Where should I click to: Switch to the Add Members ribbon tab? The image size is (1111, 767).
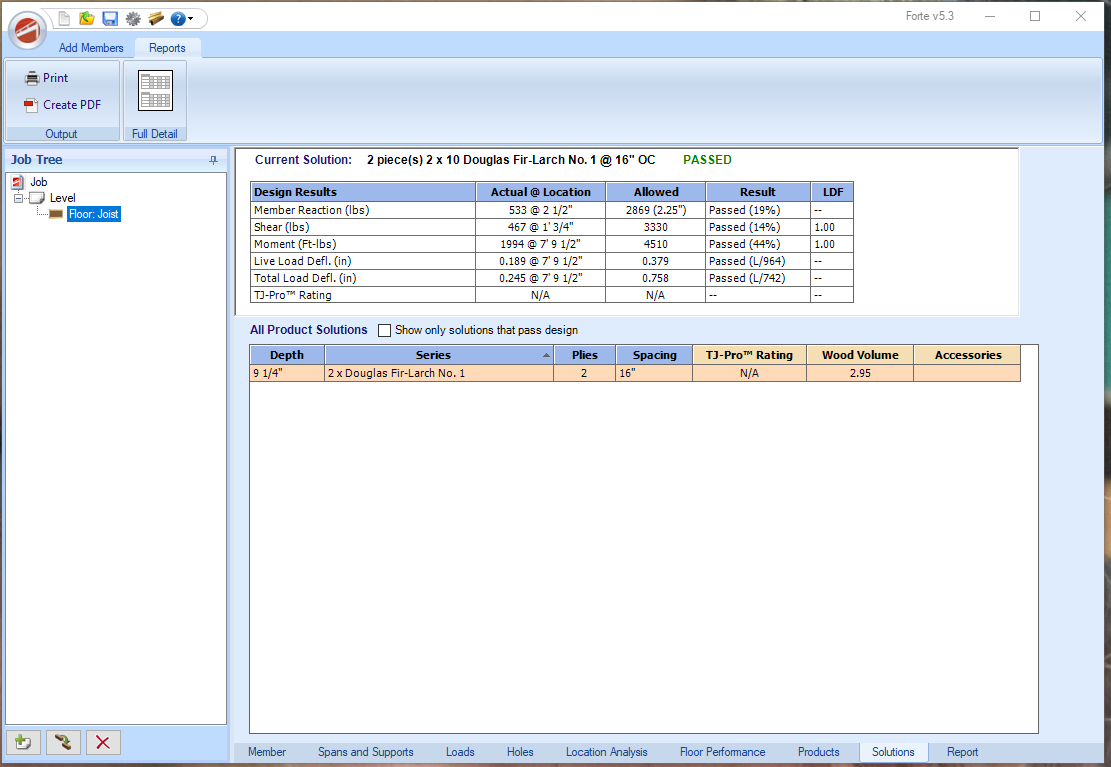click(91, 47)
